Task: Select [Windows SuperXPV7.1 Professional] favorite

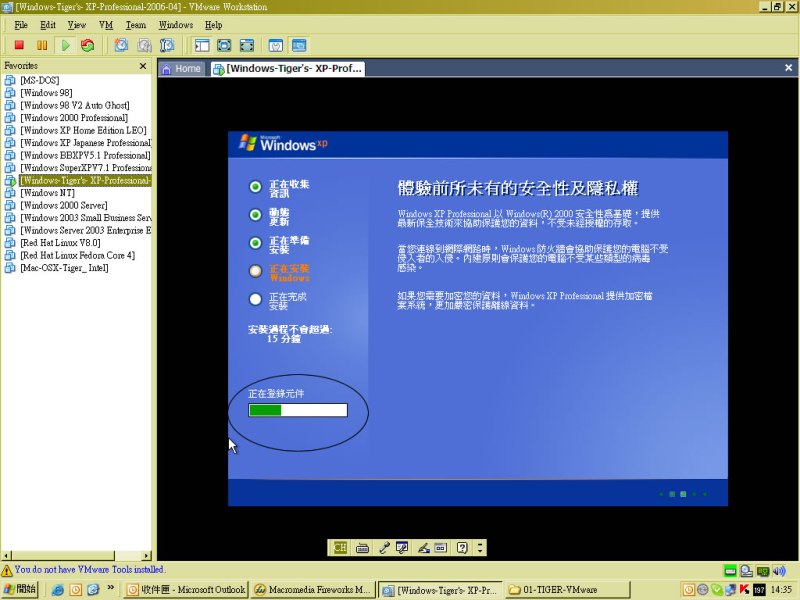Action: pyautogui.click(x=86, y=168)
